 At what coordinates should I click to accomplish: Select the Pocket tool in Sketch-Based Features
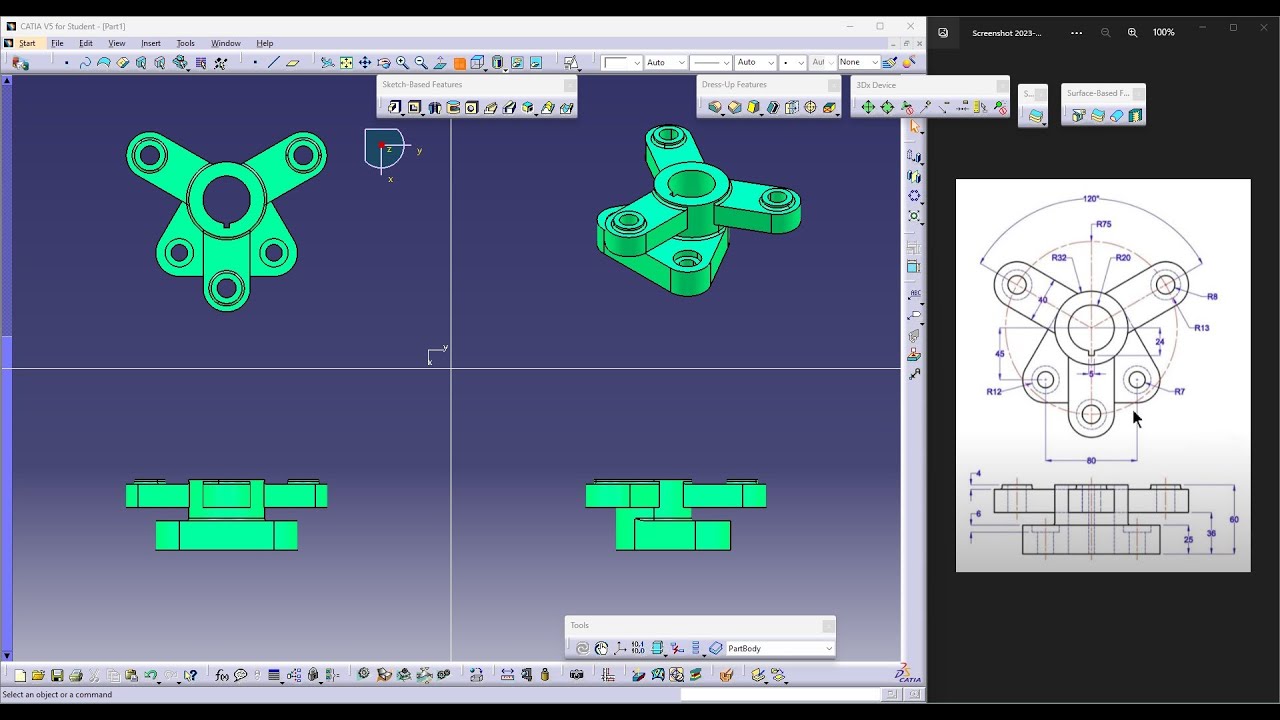(414, 107)
